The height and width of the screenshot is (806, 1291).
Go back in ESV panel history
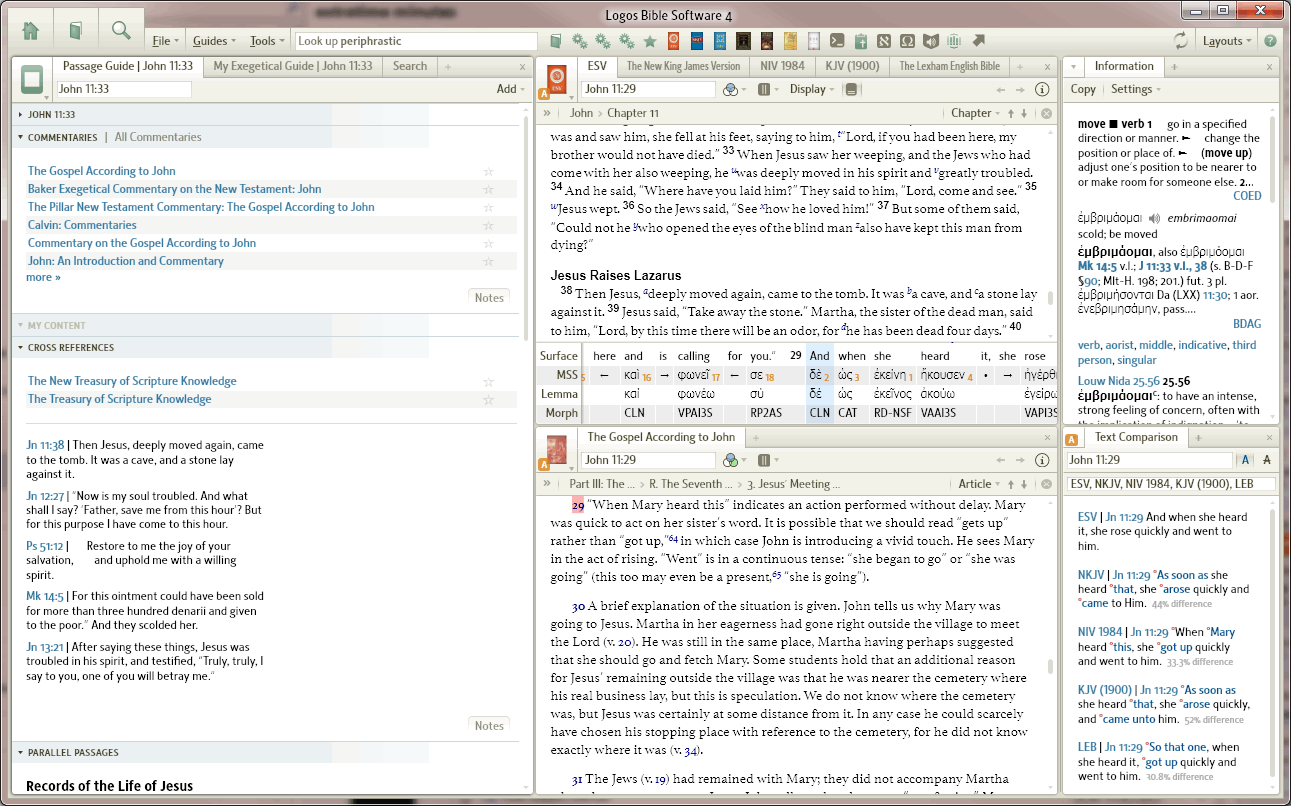[x=998, y=89]
